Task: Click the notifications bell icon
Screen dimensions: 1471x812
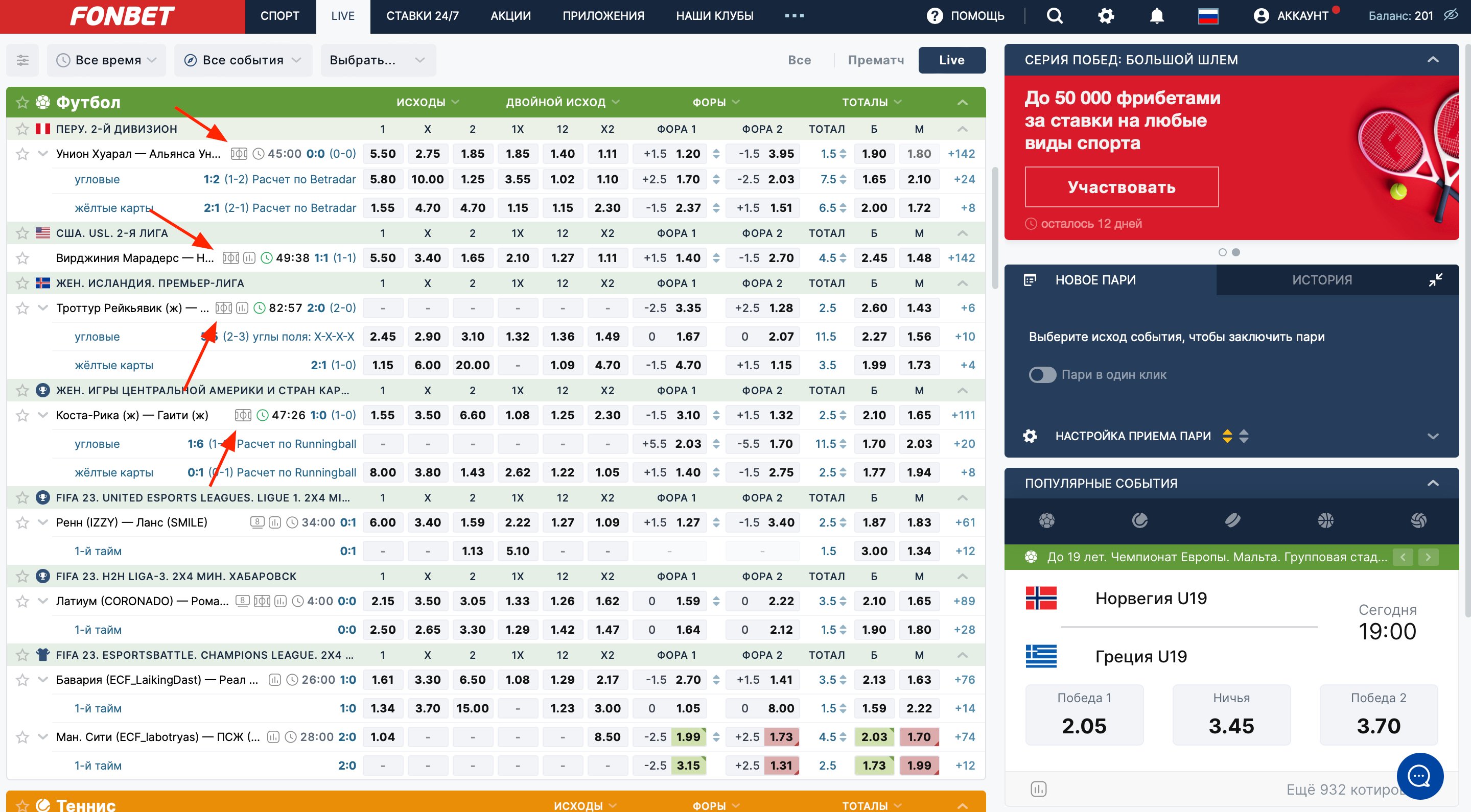Action: (x=1156, y=16)
